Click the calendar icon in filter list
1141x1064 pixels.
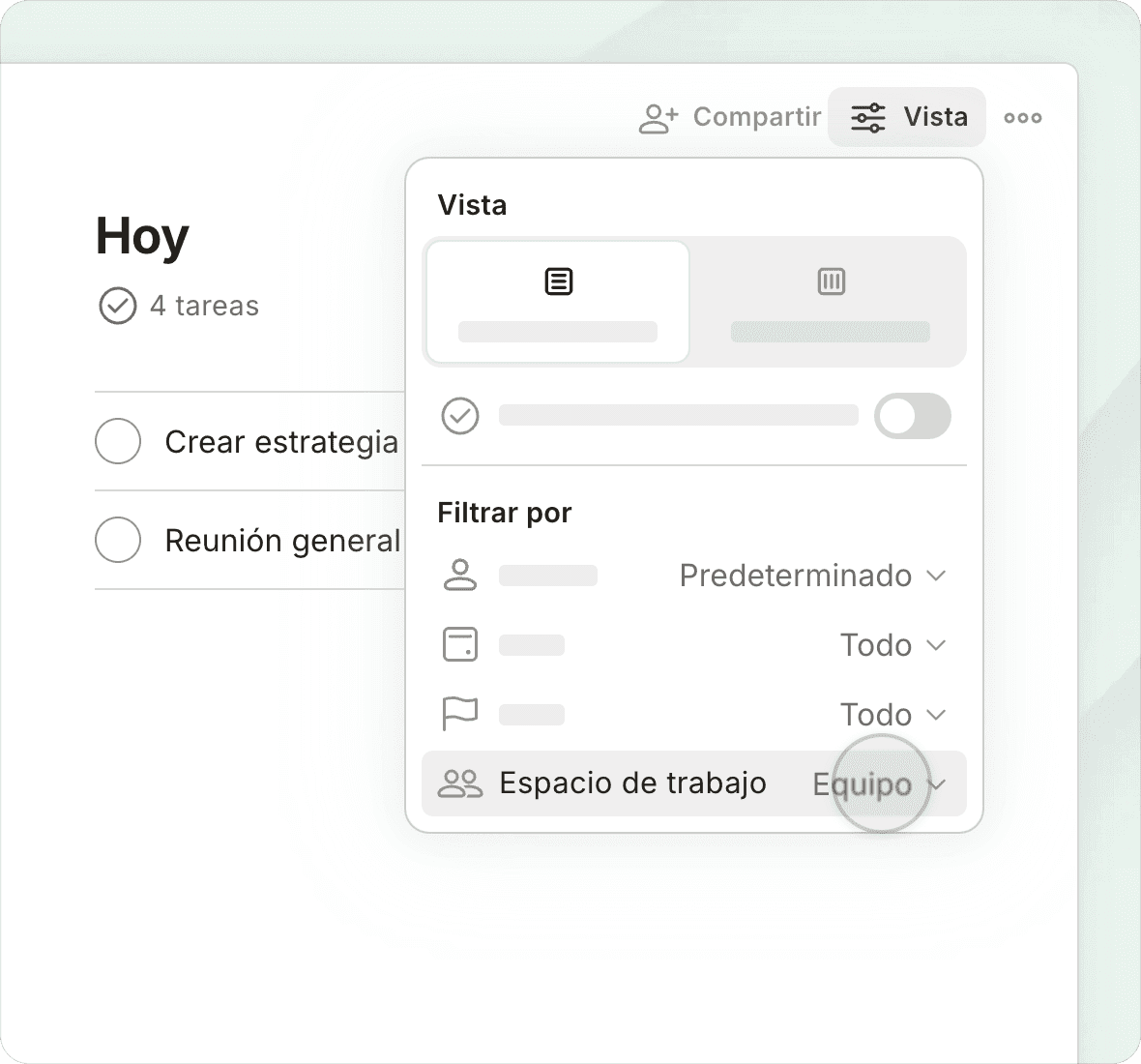[460, 644]
